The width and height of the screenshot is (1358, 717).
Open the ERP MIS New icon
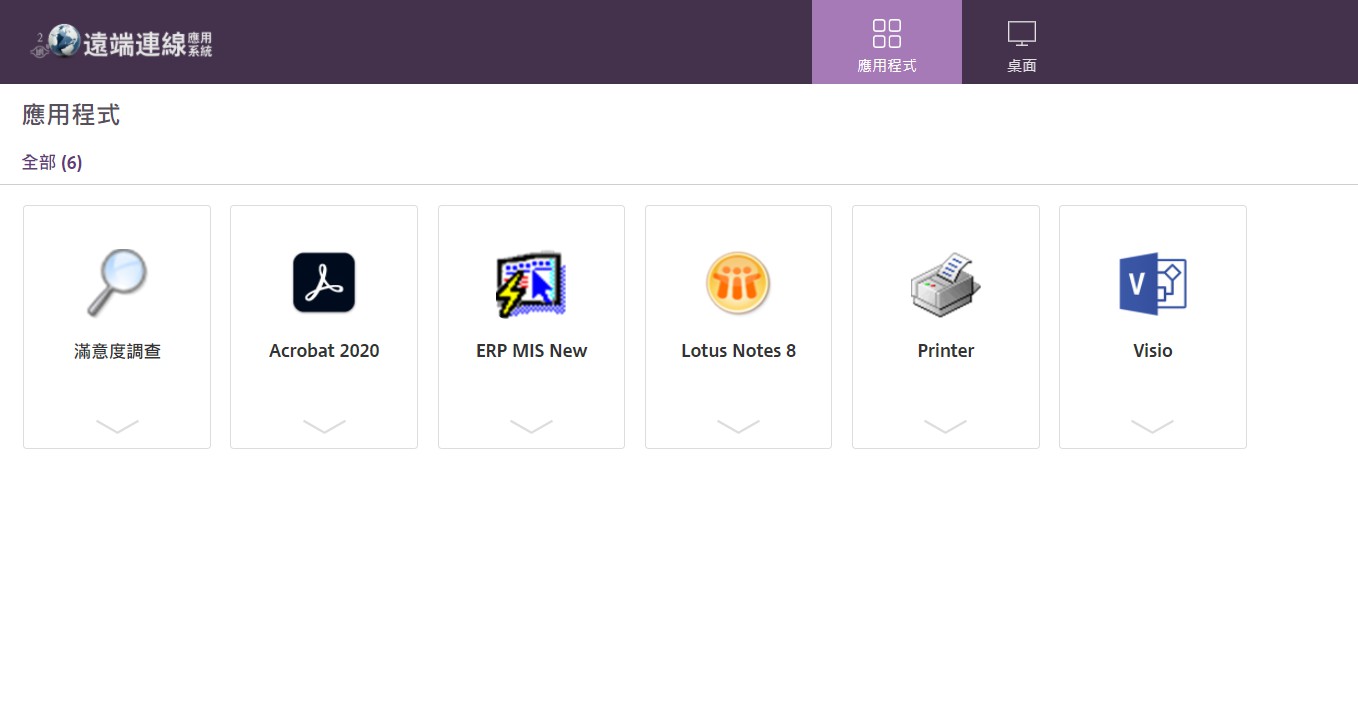(531, 284)
